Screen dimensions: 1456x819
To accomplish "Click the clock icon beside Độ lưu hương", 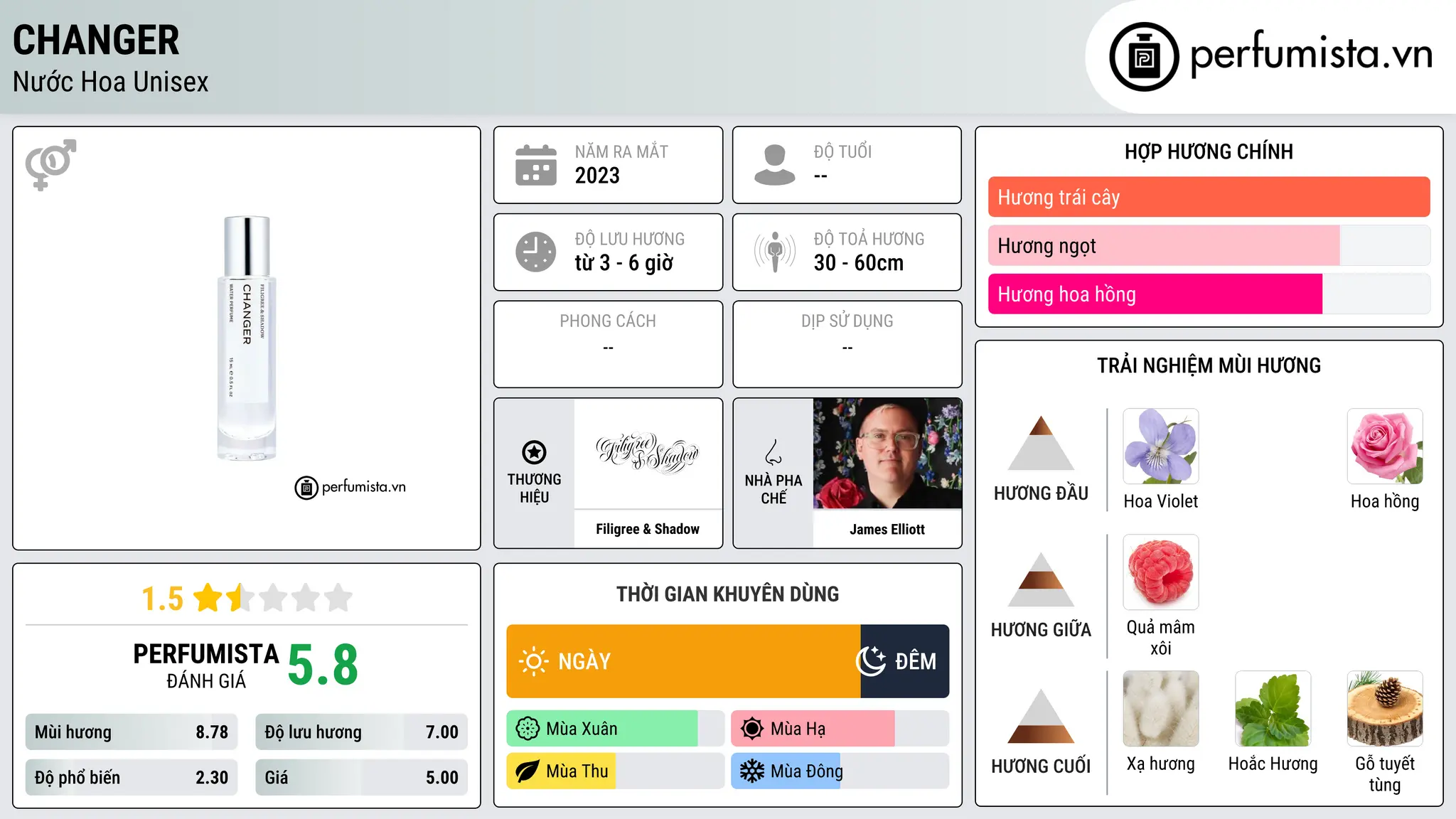I will 536,252.
